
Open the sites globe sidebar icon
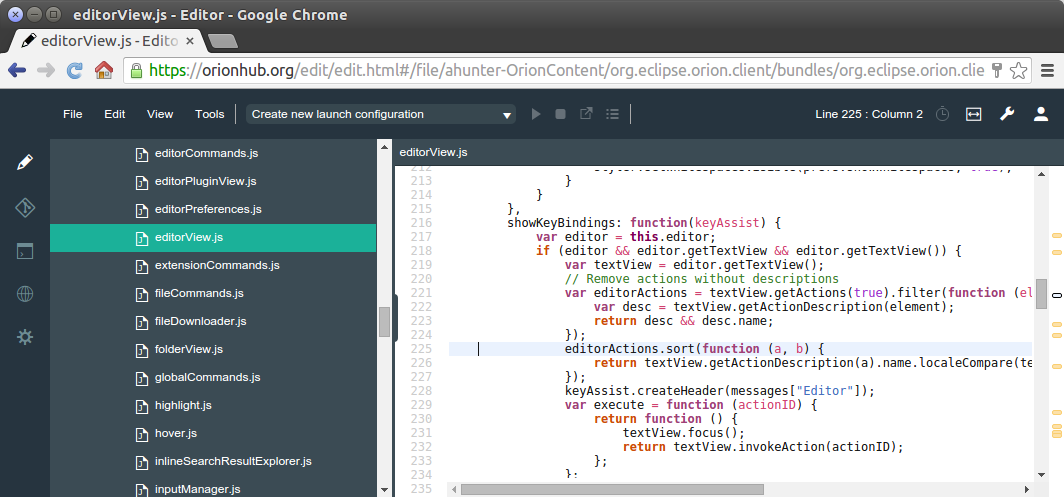[25, 294]
